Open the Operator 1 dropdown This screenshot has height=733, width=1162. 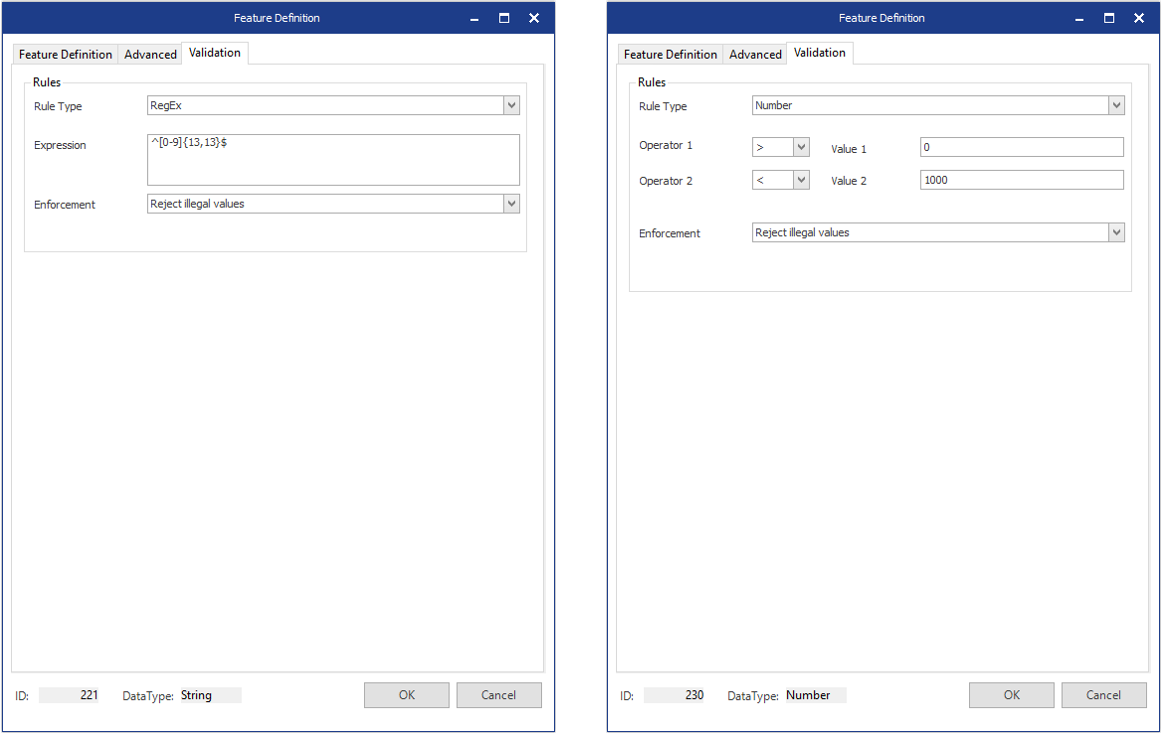pyautogui.click(x=802, y=146)
